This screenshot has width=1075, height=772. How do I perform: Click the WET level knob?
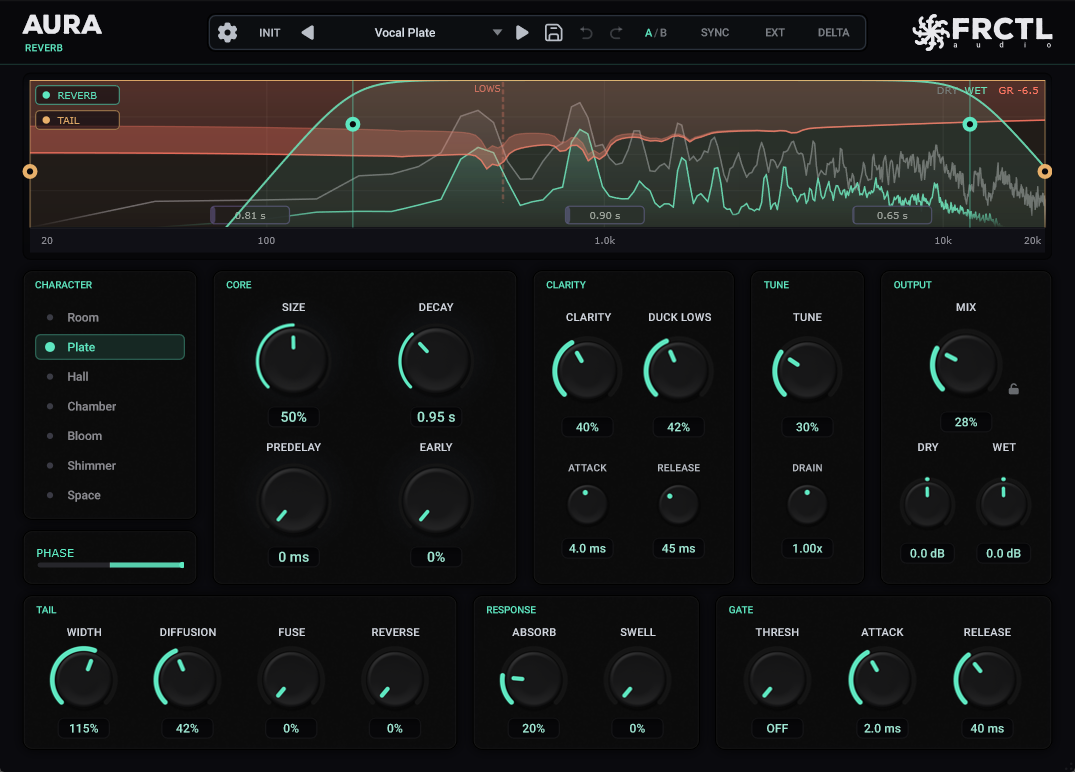1003,504
